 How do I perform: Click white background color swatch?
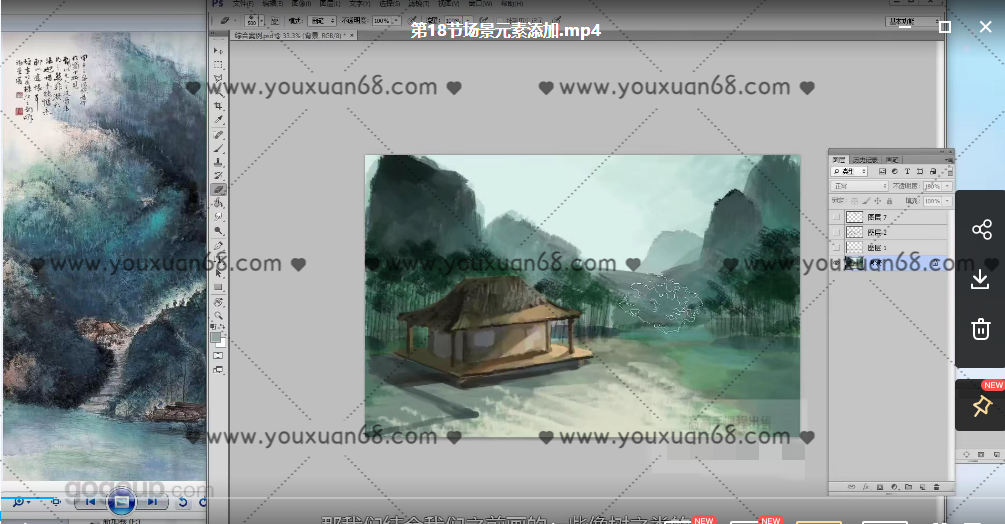pos(222,343)
